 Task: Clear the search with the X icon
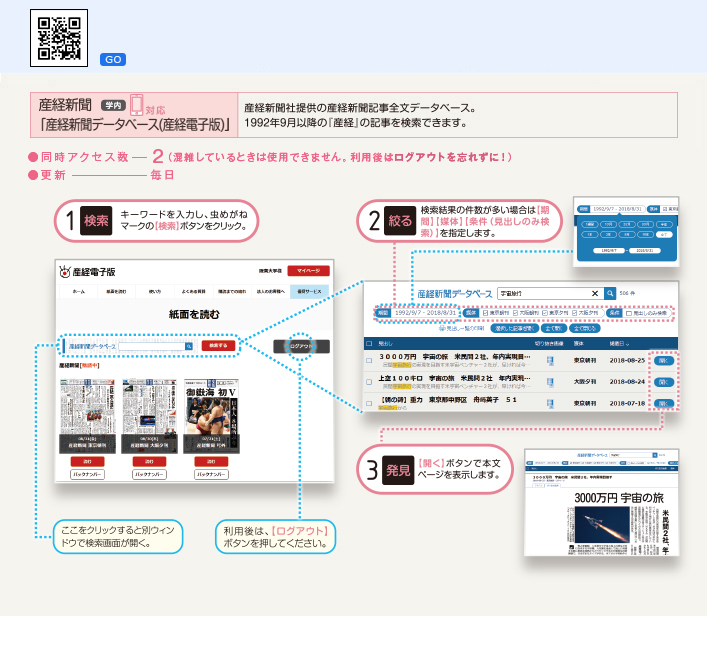(x=595, y=293)
